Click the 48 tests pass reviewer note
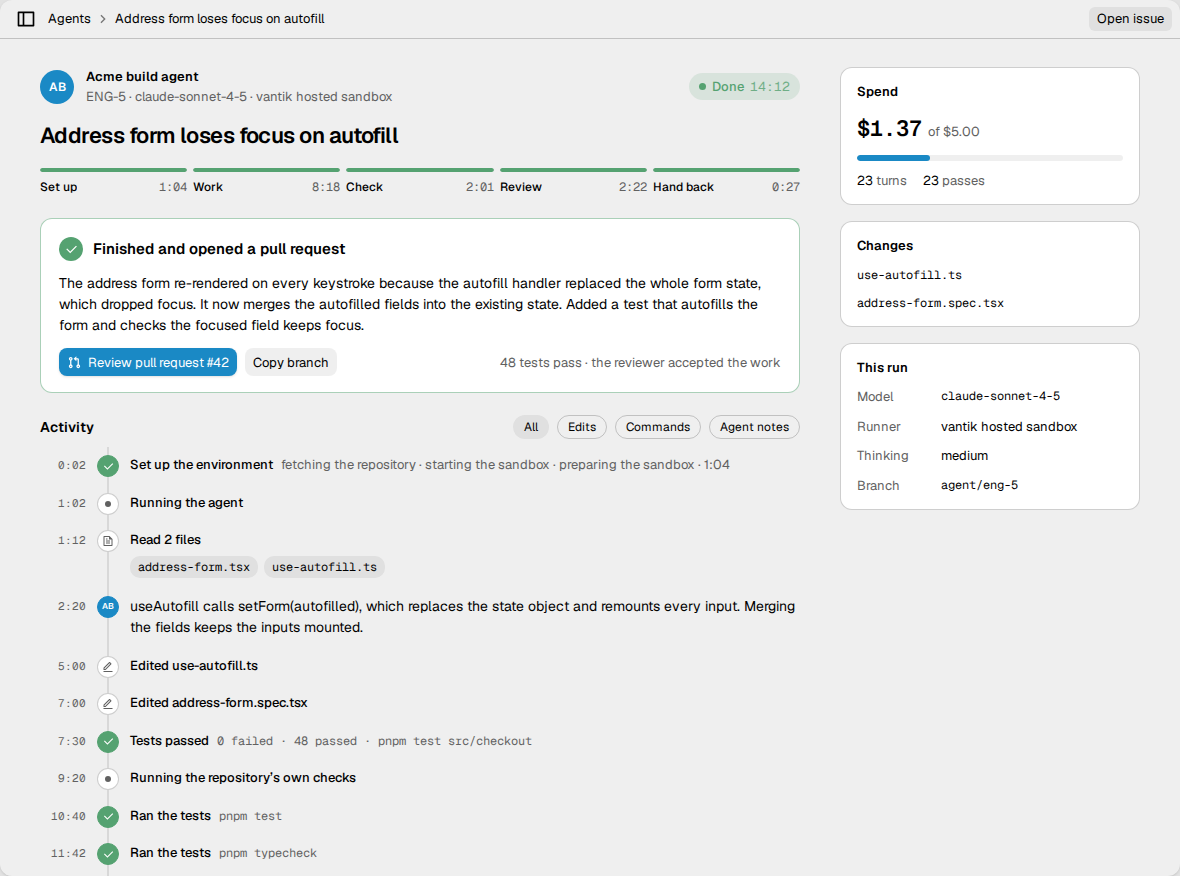 click(640, 363)
